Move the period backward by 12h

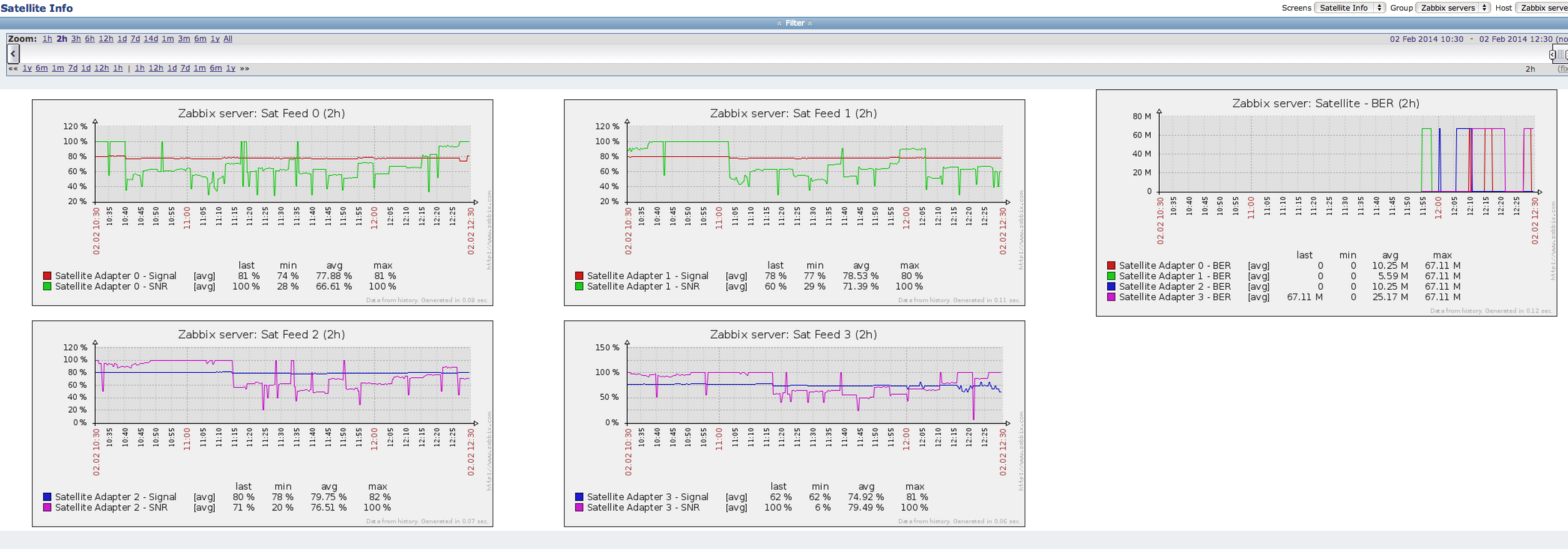tap(102, 69)
